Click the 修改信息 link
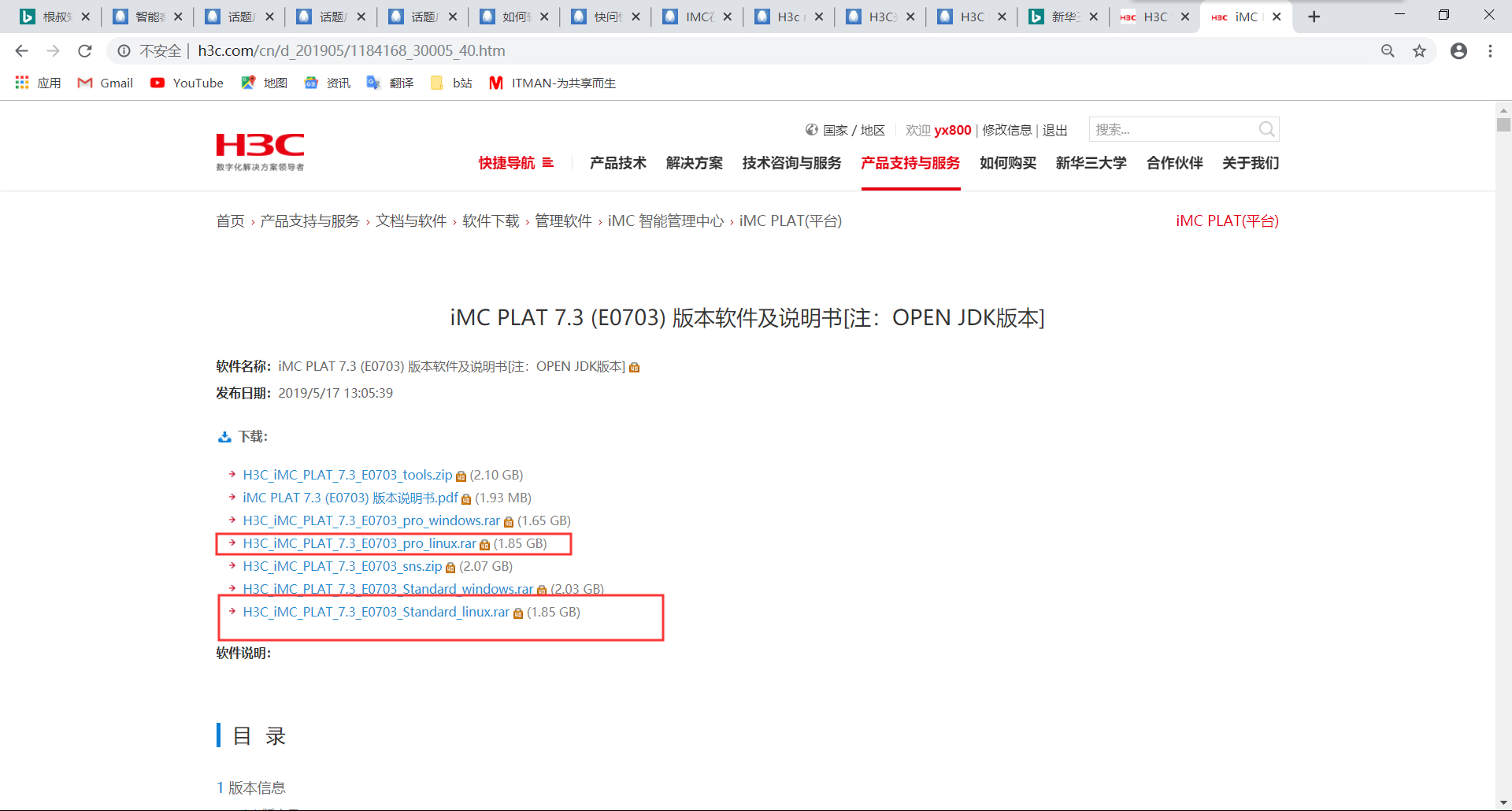Screen dimensions: 1512x811 [x=1006, y=130]
